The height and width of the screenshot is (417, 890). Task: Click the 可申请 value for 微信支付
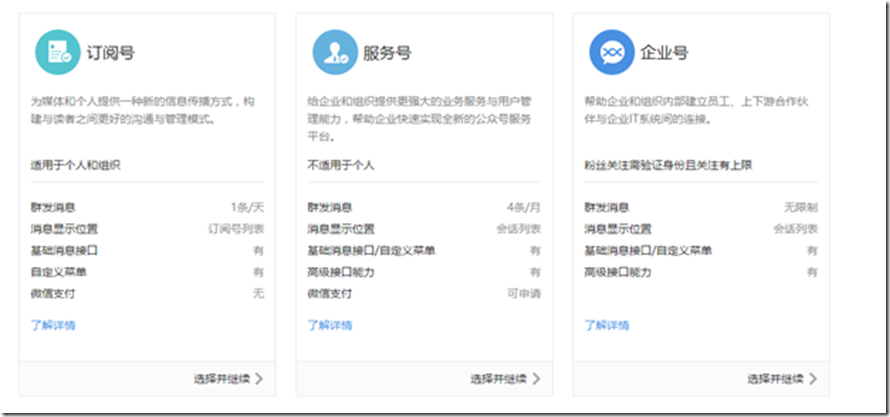pos(524,293)
